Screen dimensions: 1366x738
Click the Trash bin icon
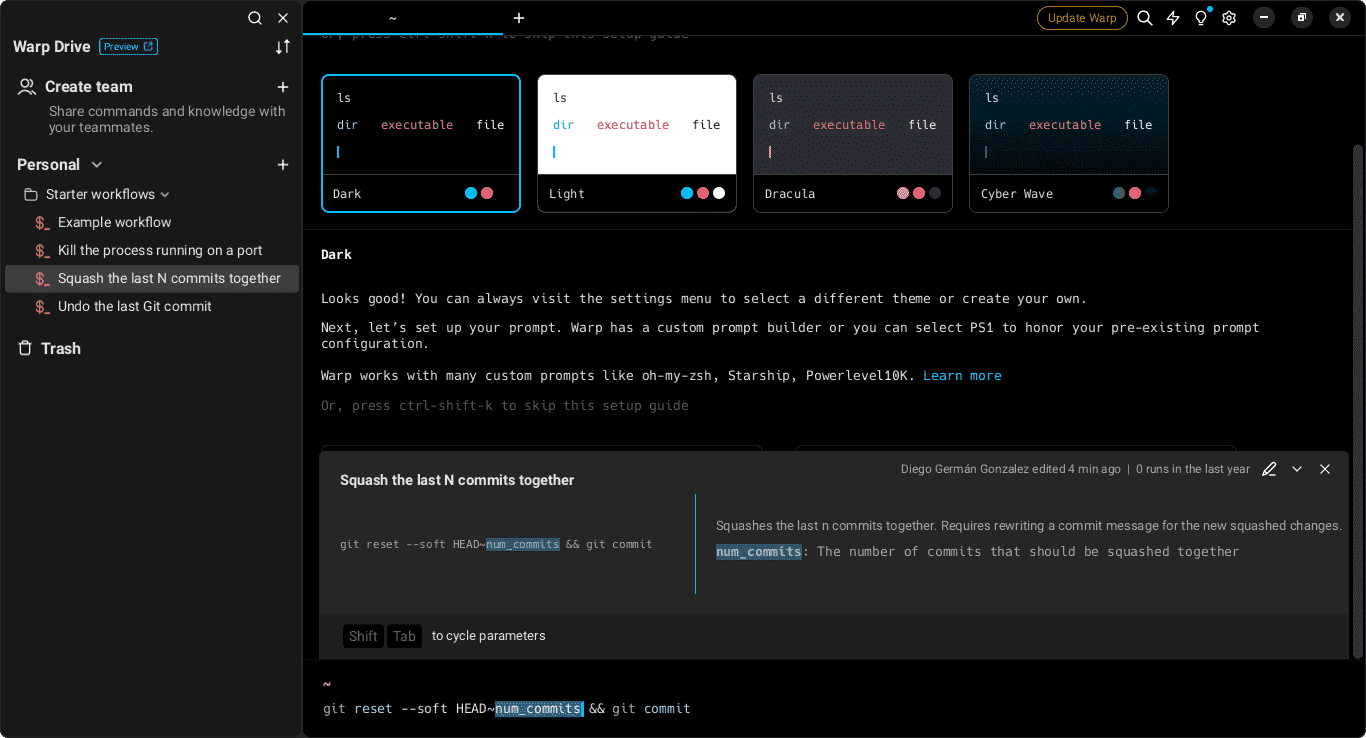[x=26, y=348]
